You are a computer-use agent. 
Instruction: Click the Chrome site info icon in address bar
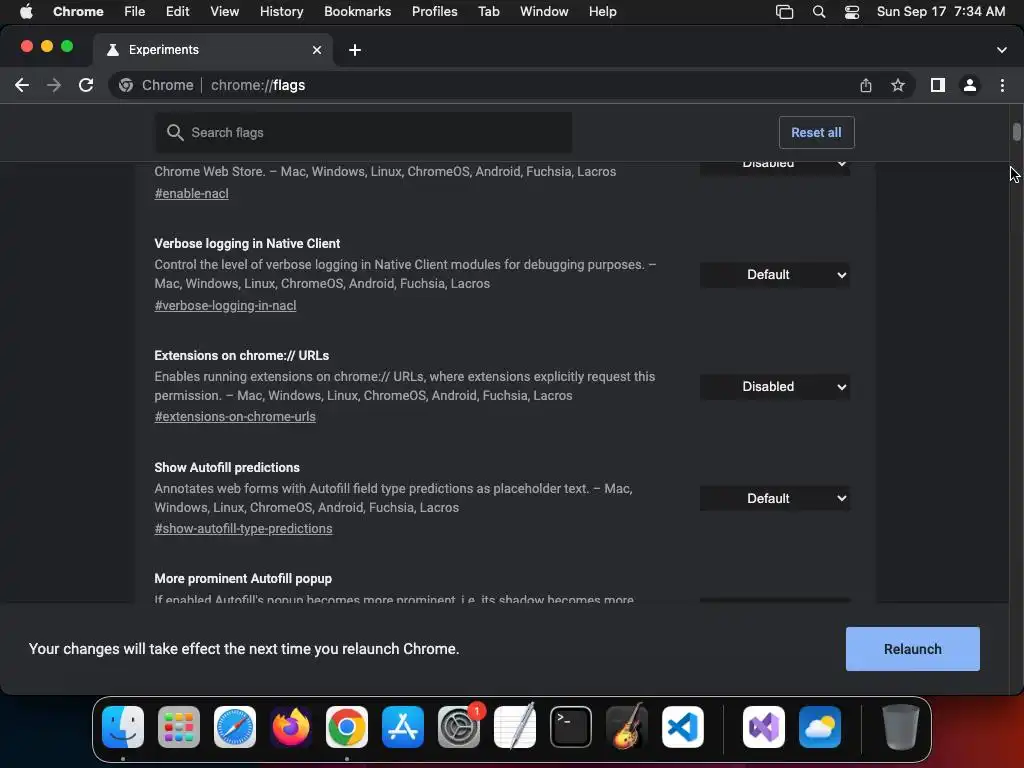[x=126, y=85]
